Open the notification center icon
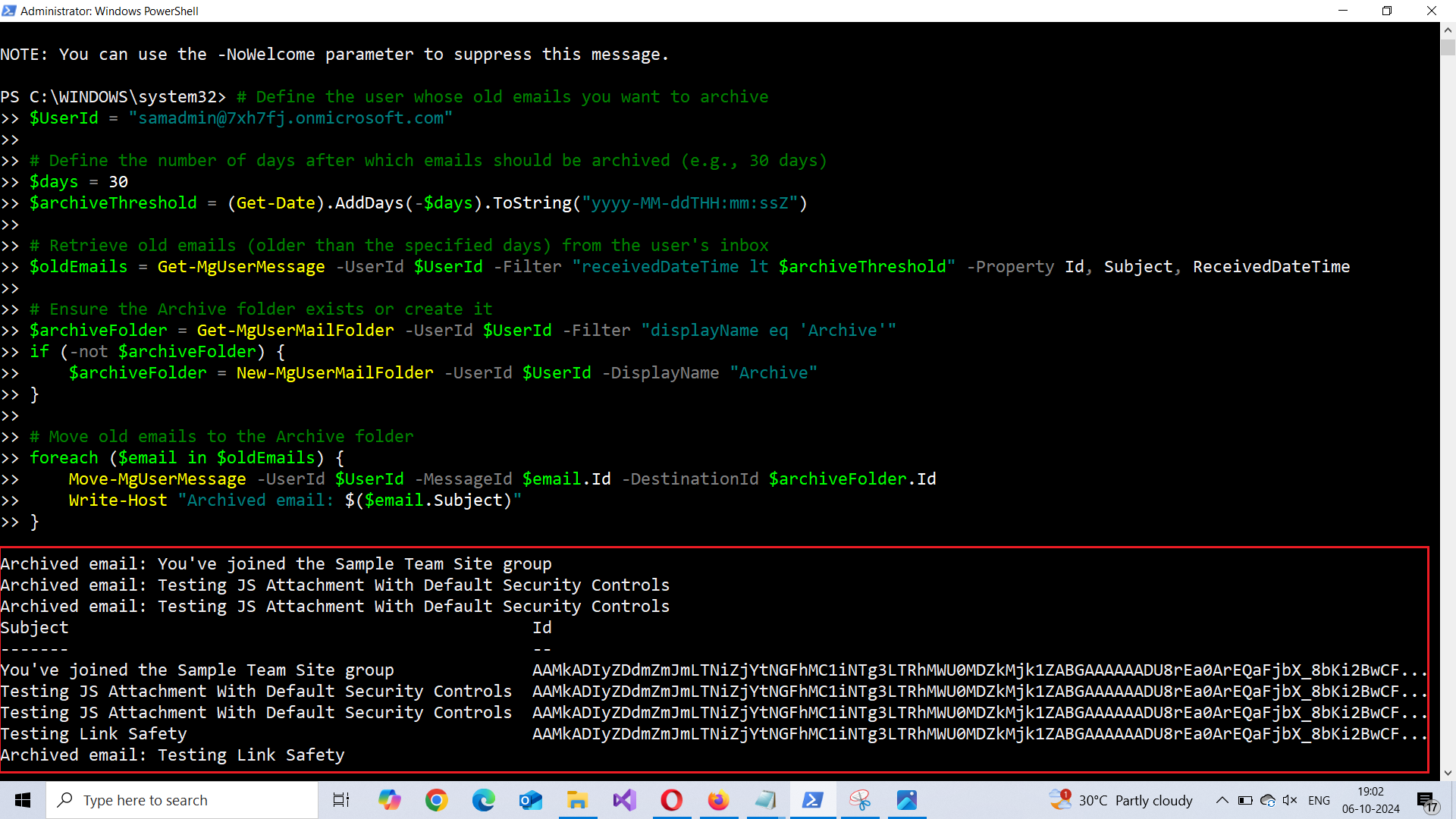The width and height of the screenshot is (1456, 819). [x=1426, y=801]
